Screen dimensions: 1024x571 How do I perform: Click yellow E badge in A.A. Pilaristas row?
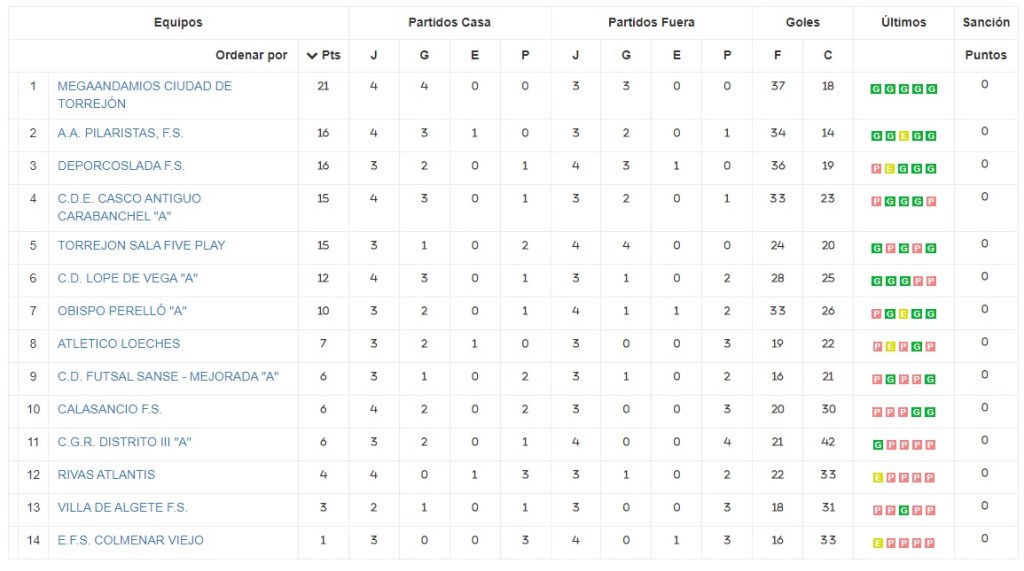click(x=904, y=136)
